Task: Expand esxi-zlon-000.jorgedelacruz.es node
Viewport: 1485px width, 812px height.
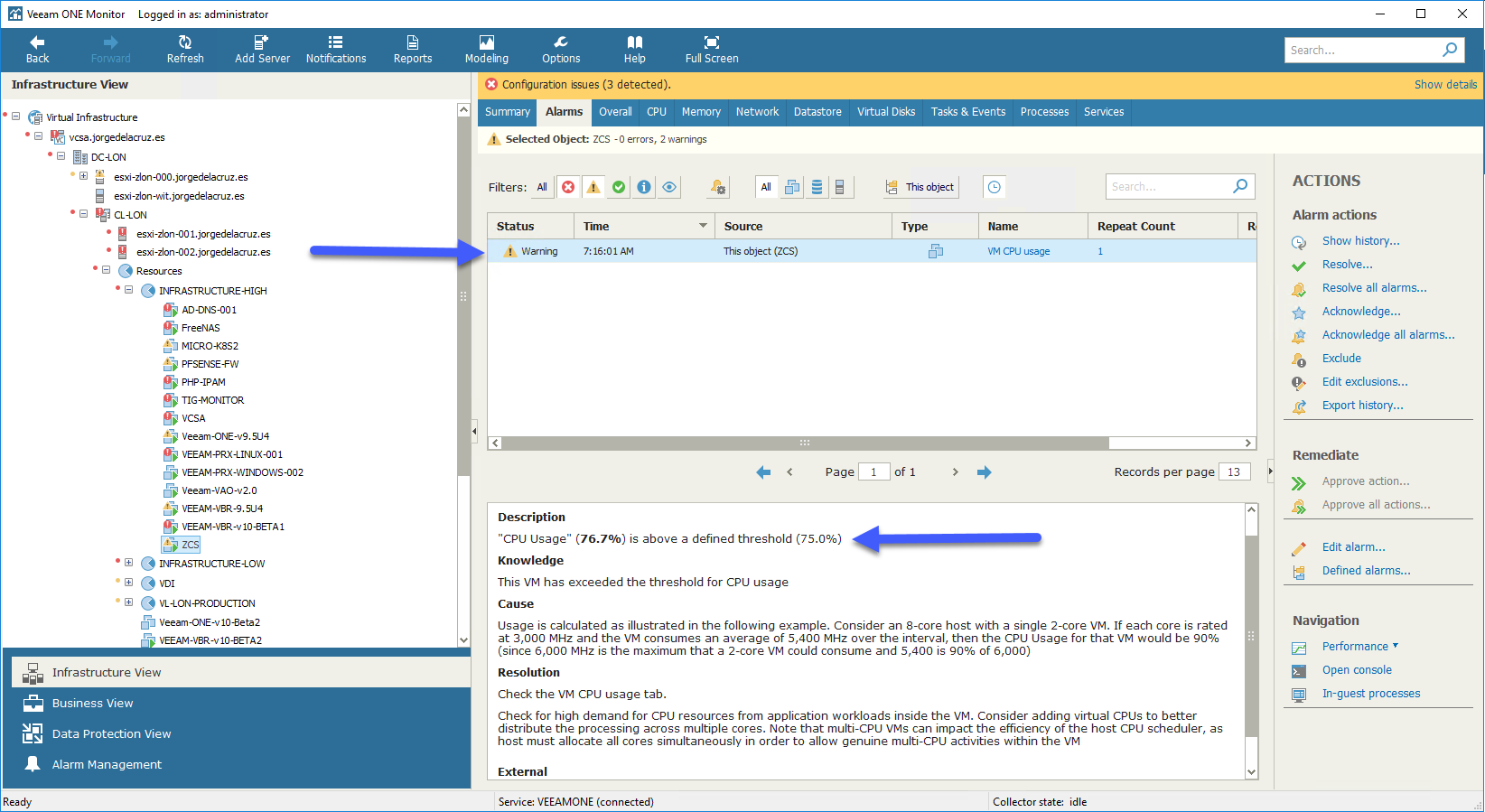Action: click(83, 176)
